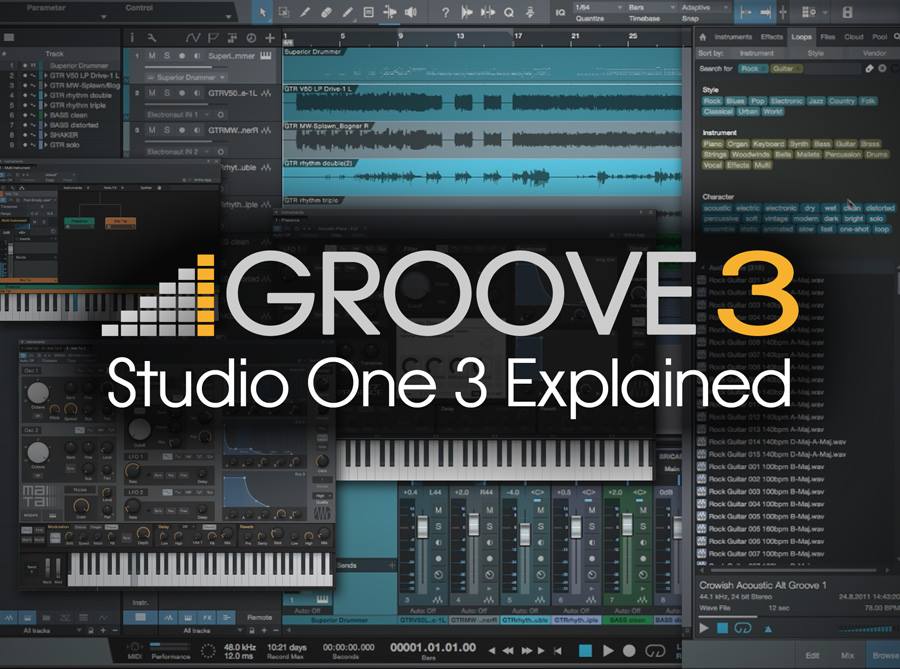The height and width of the screenshot is (669, 900).
Task: Switch to Instruments tab in browser
Action: 733,37
